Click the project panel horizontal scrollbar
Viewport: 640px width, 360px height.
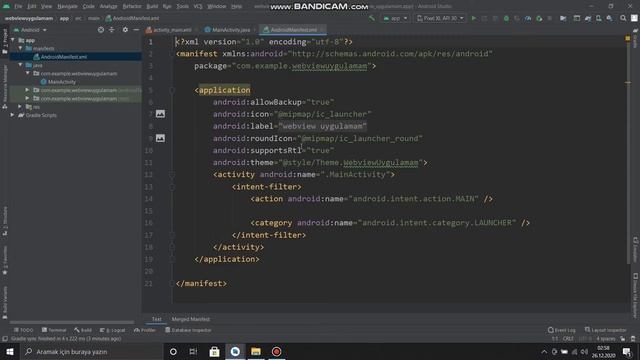tap(72, 322)
